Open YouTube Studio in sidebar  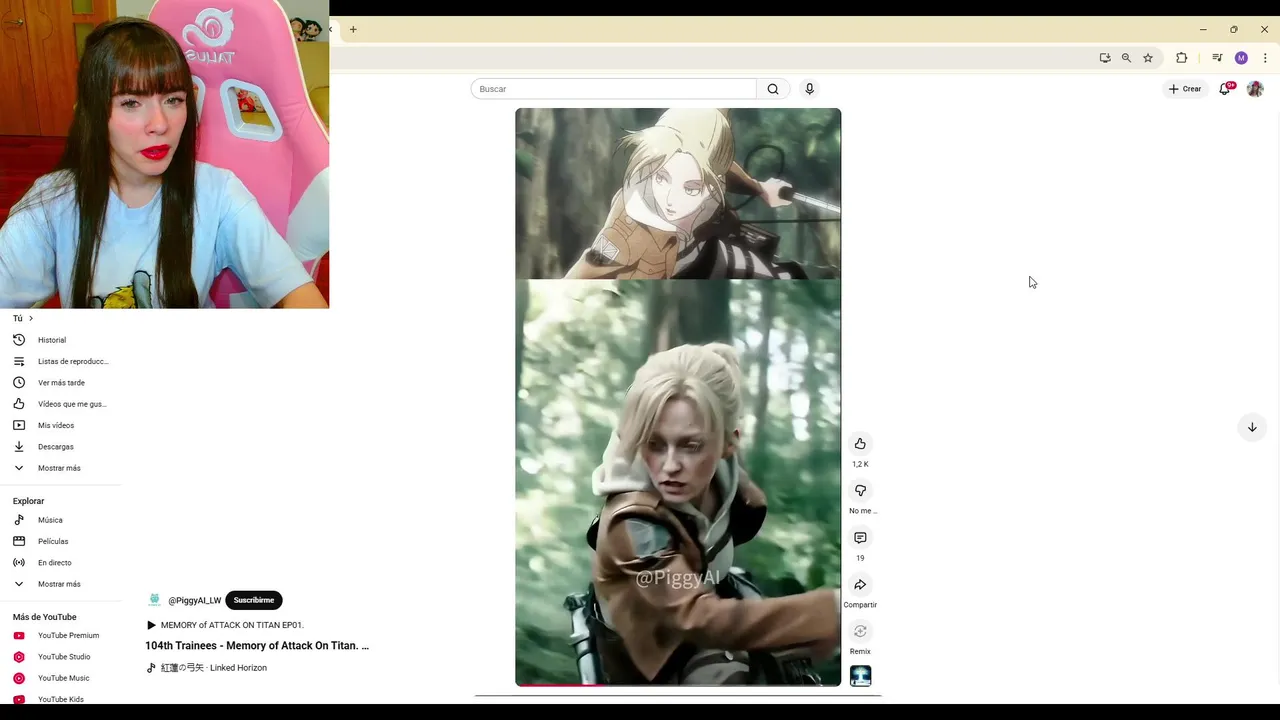(x=62, y=657)
